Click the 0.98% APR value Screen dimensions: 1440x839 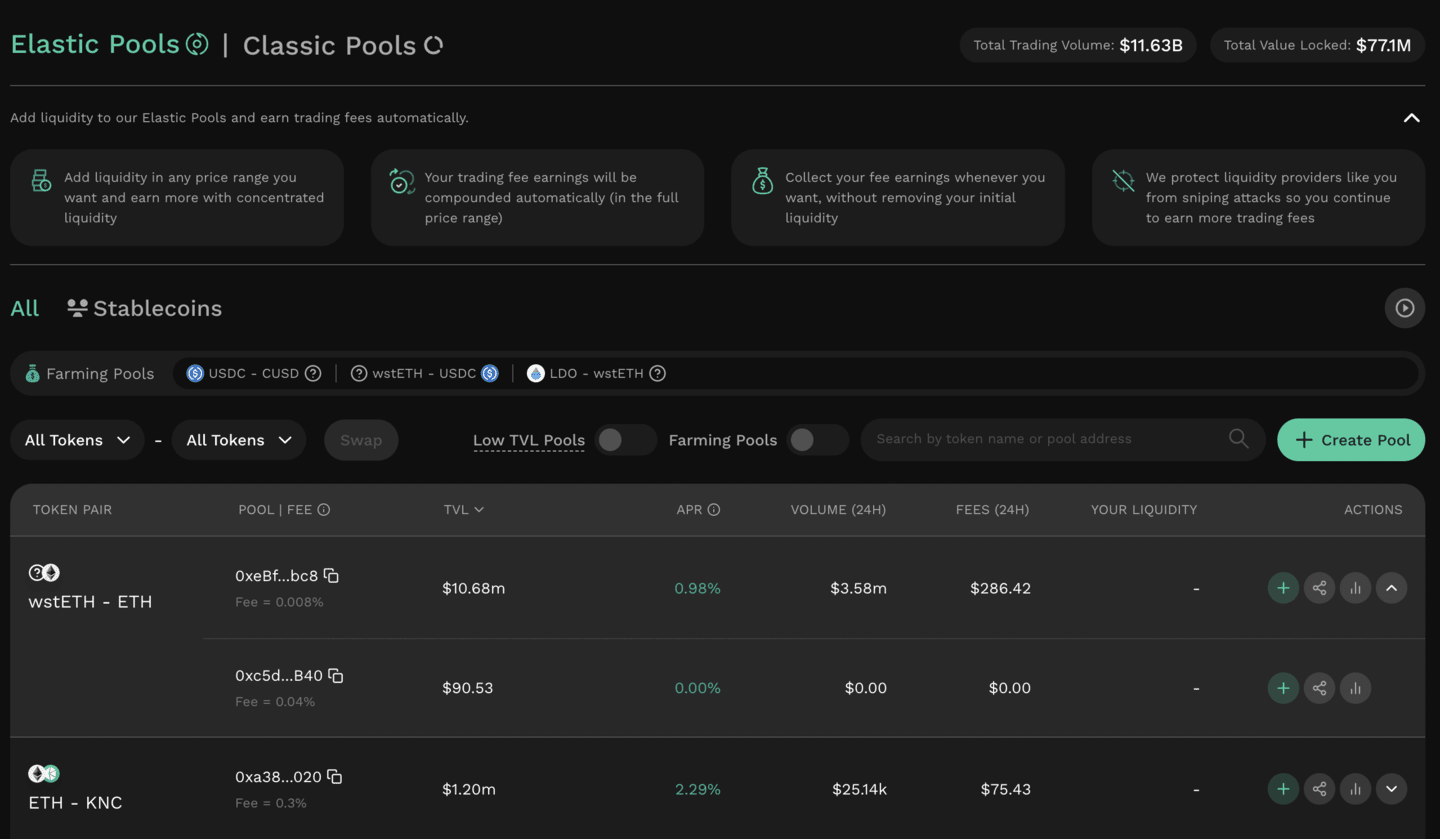click(x=697, y=588)
